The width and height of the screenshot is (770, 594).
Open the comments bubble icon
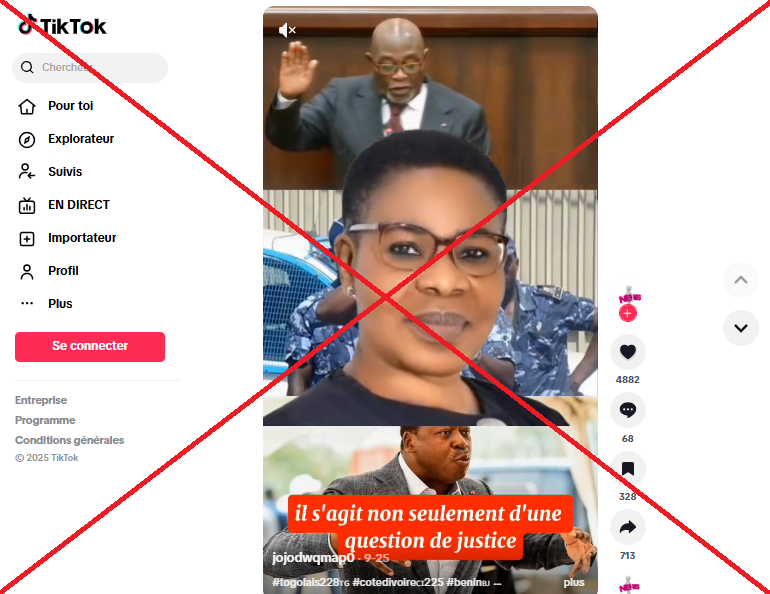(628, 410)
